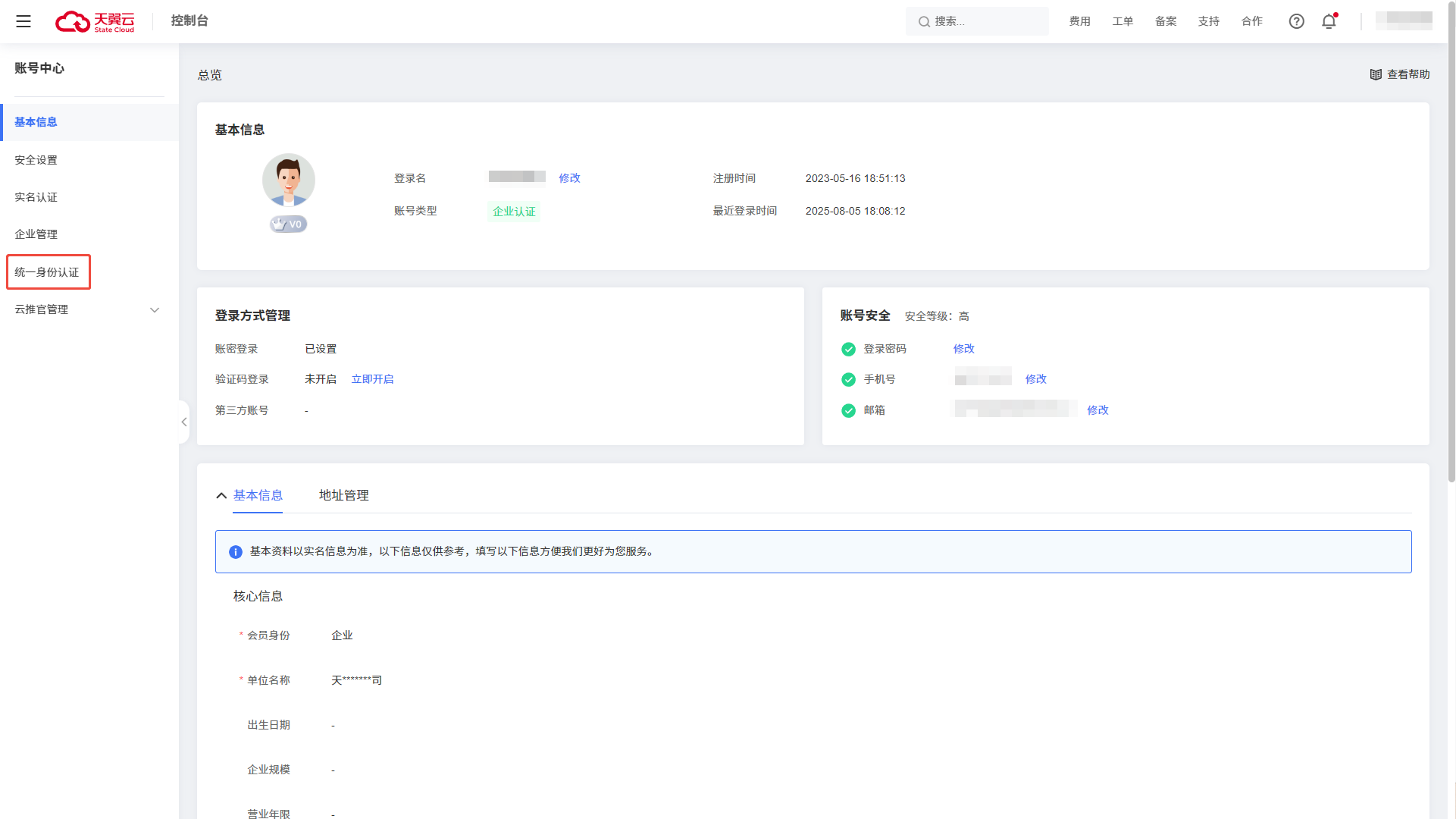Click 立即开启 for verification code login
This screenshot has width=1456, height=819.
[372, 379]
